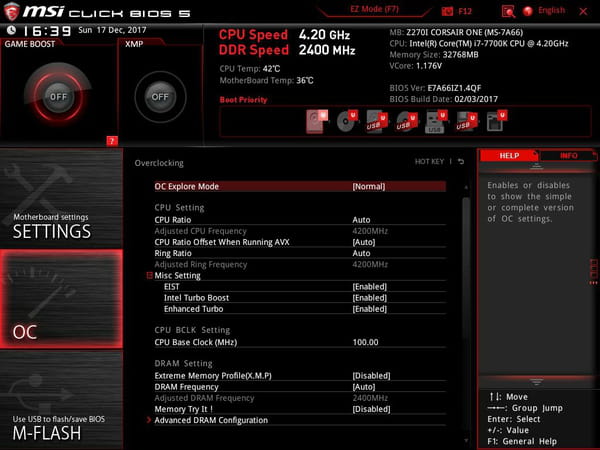This screenshot has width=600, height=450.
Task: Select the hard disk boot priority icon
Action: pos(317,121)
